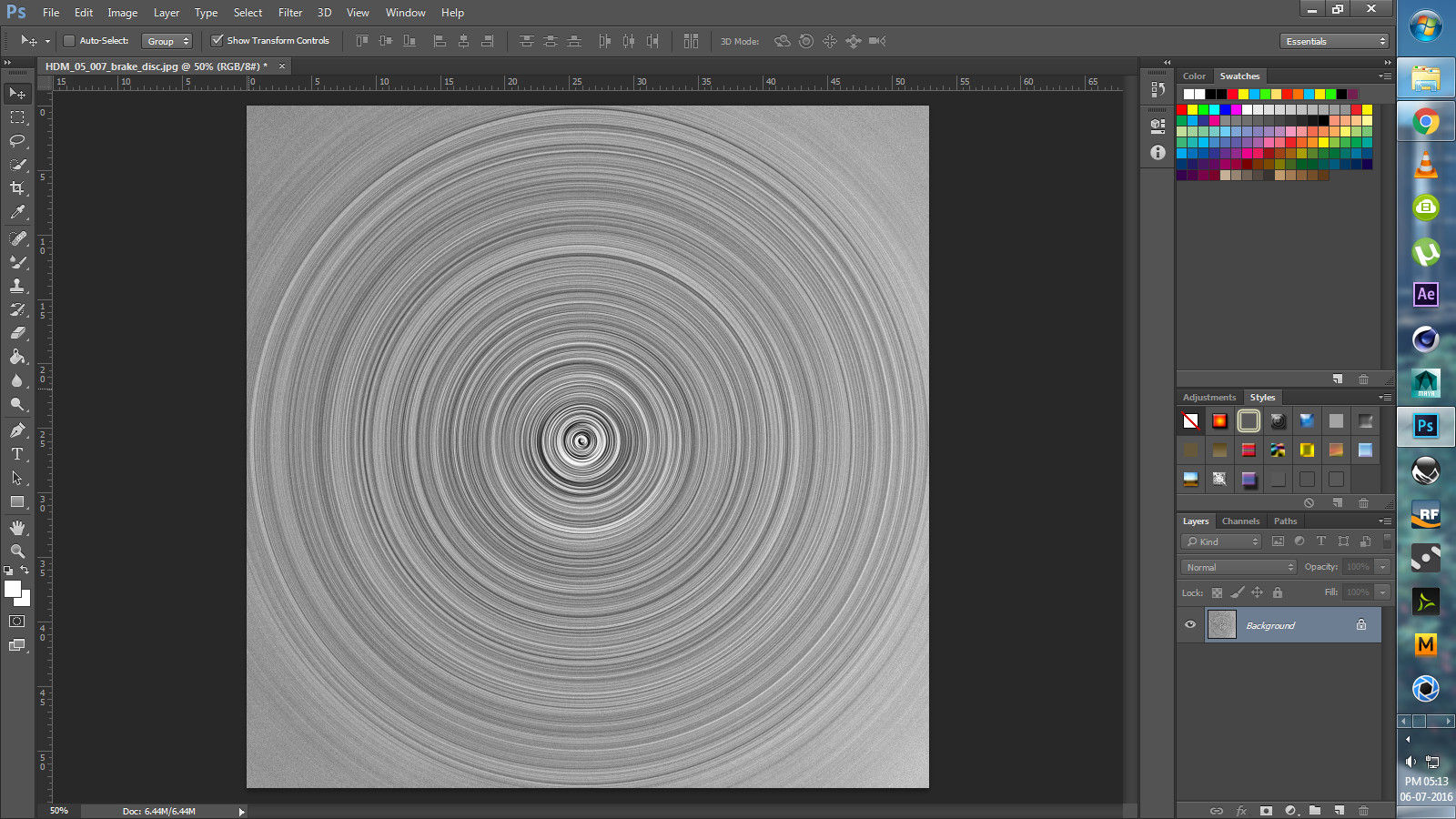Image resolution: width=1456 pixels, height=819 pixels.
Task: Open the Auto-Select Group dropdown
Action: [167, 41]
